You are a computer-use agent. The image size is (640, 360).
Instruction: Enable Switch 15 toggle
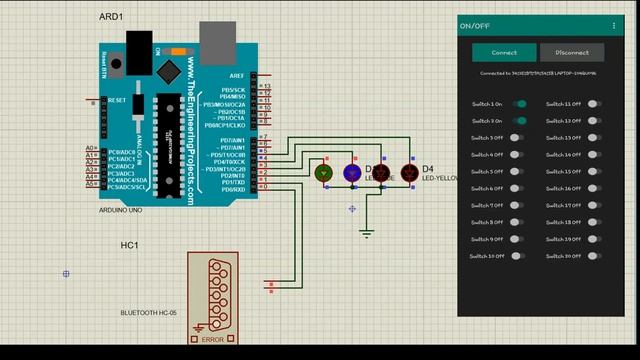pos(594,172)
